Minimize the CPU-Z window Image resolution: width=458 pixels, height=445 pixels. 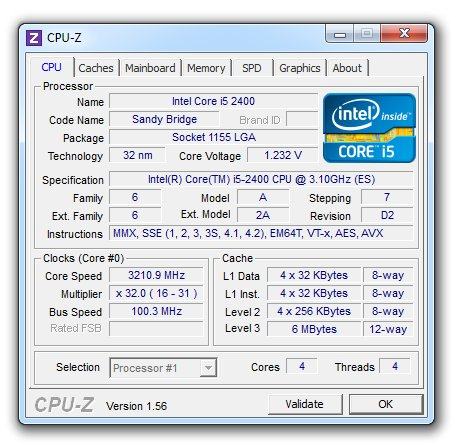tap(340, 34)
